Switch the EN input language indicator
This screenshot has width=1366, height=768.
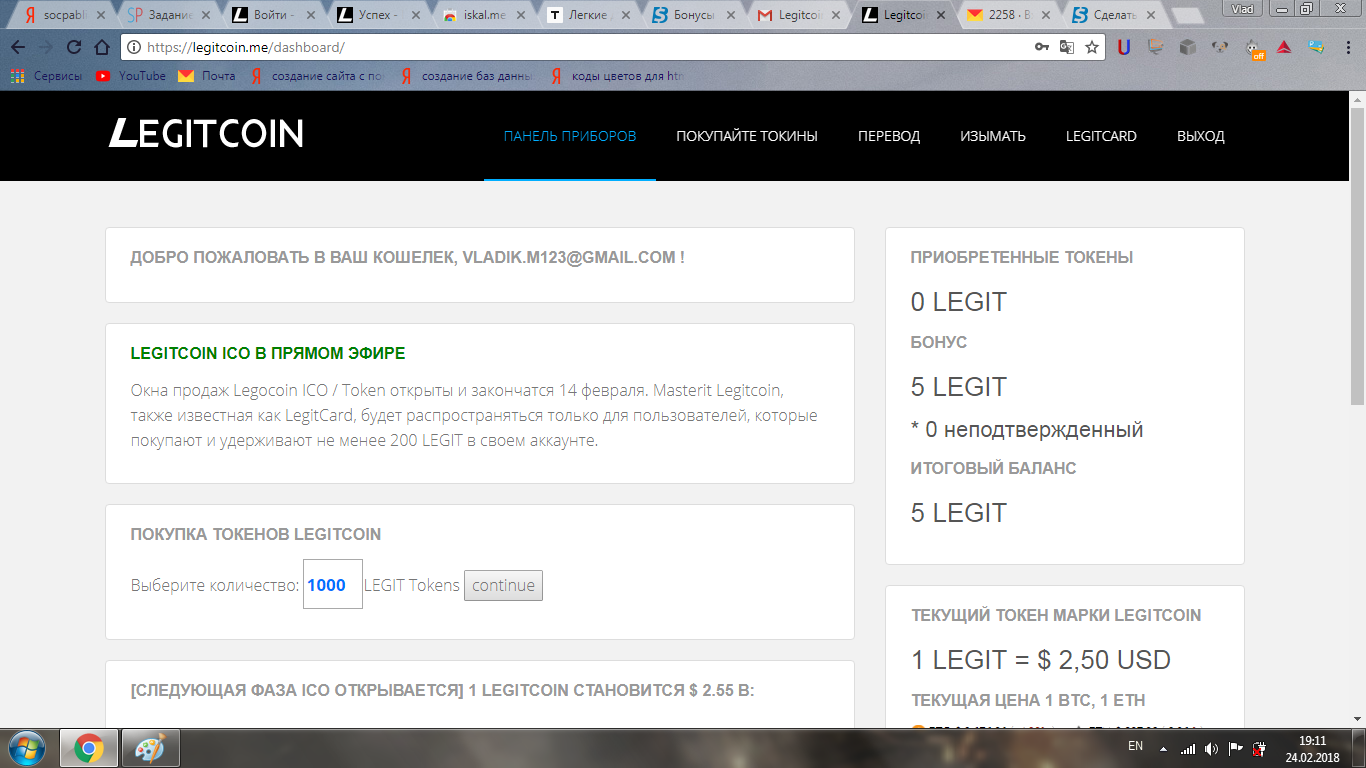point(1135,746)
